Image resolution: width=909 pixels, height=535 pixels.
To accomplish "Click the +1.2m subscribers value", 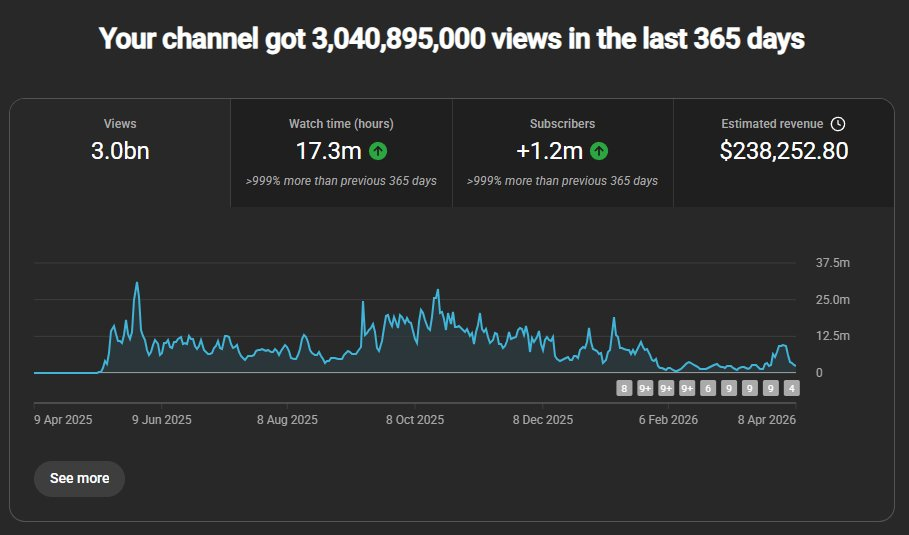I will [549, 151].
